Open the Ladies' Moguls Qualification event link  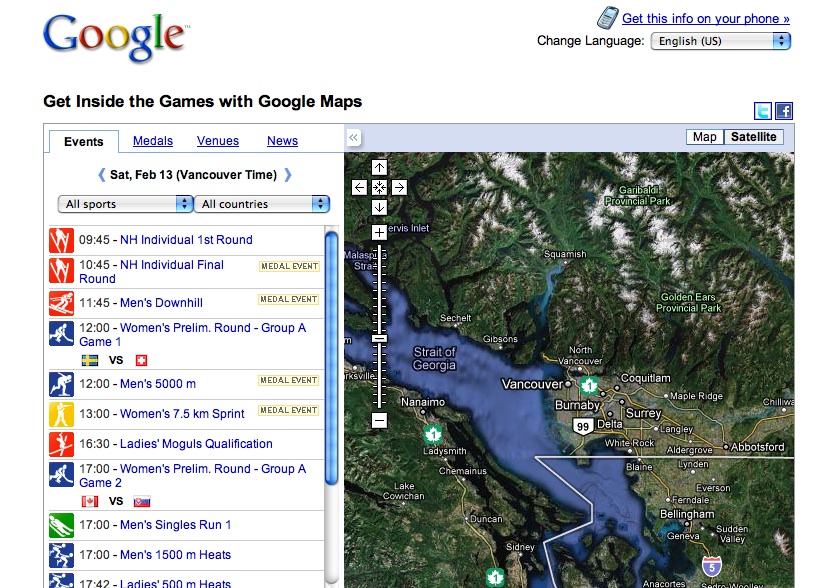pos(196,444)
